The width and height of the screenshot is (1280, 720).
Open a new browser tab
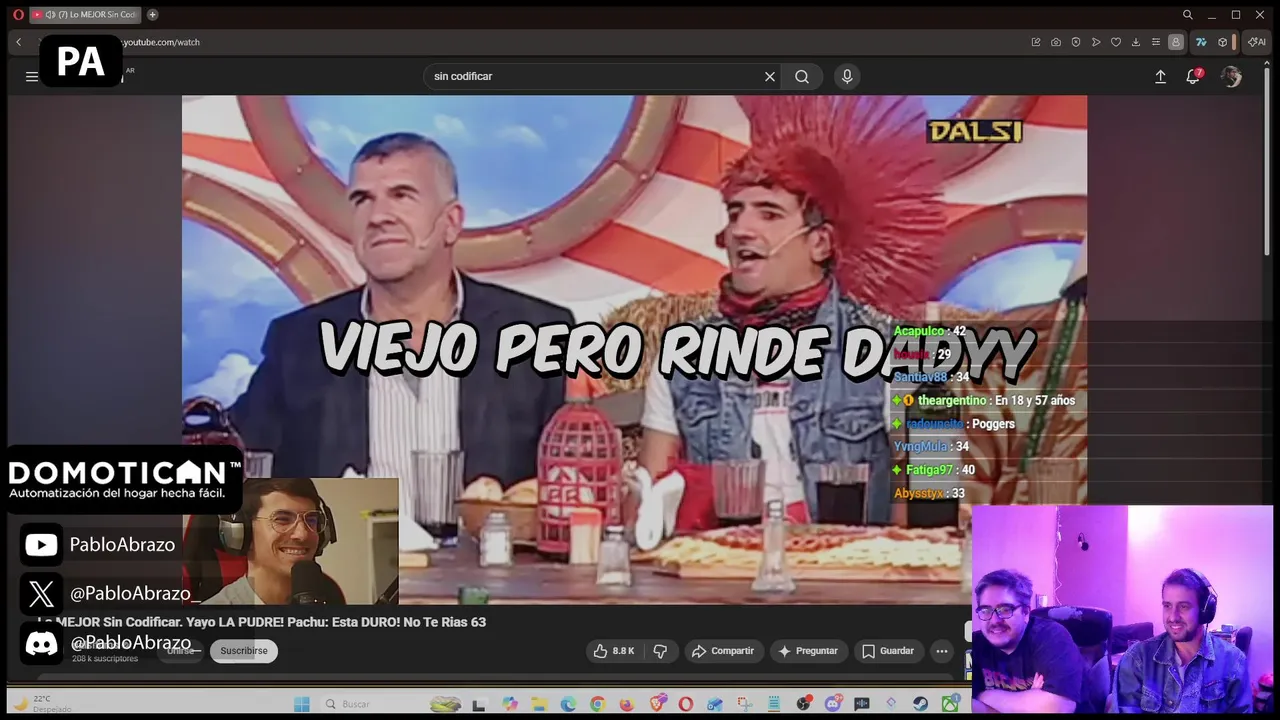coord(152,14)
